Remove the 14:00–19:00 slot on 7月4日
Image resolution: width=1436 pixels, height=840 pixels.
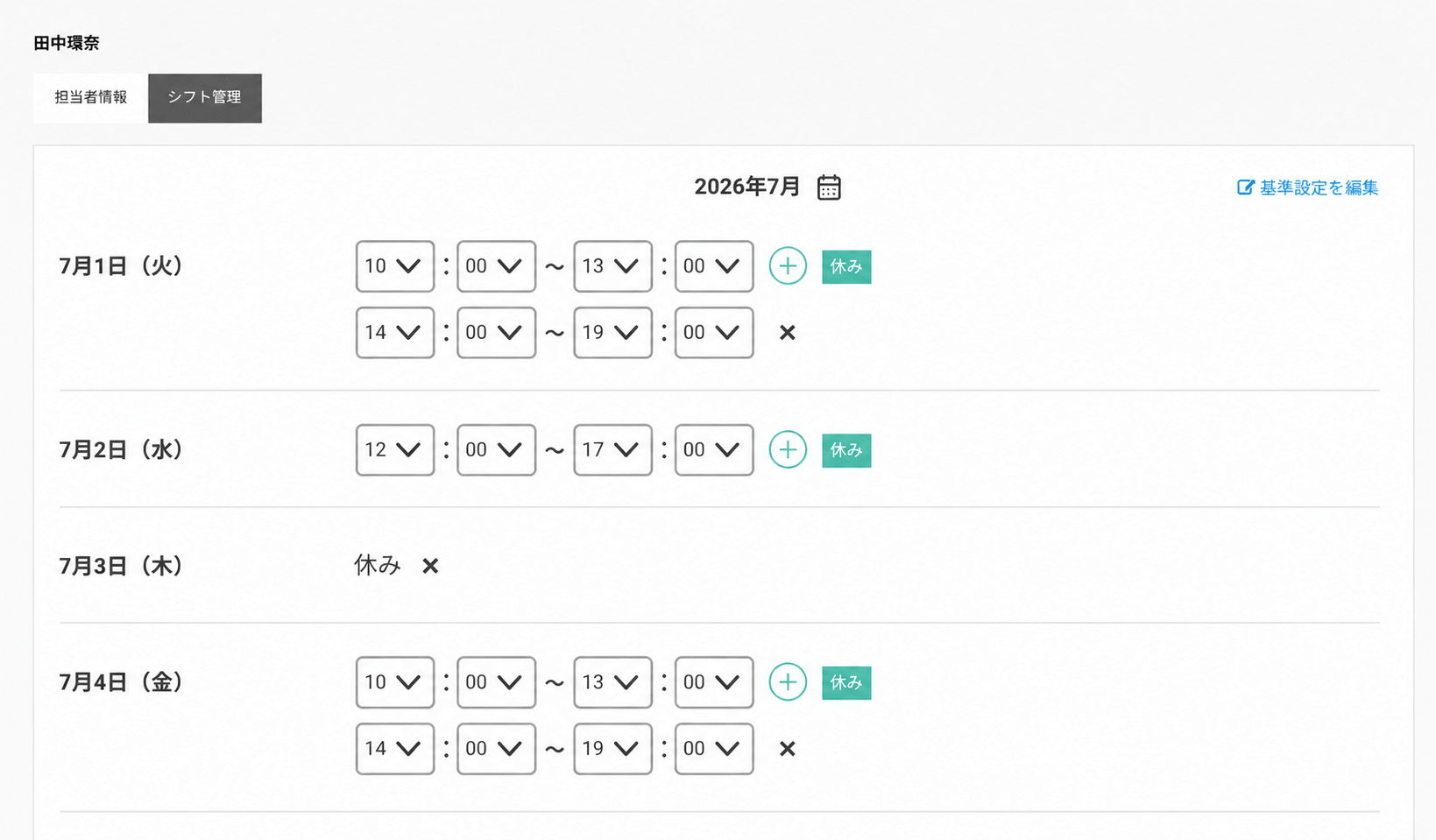(788, 749)
